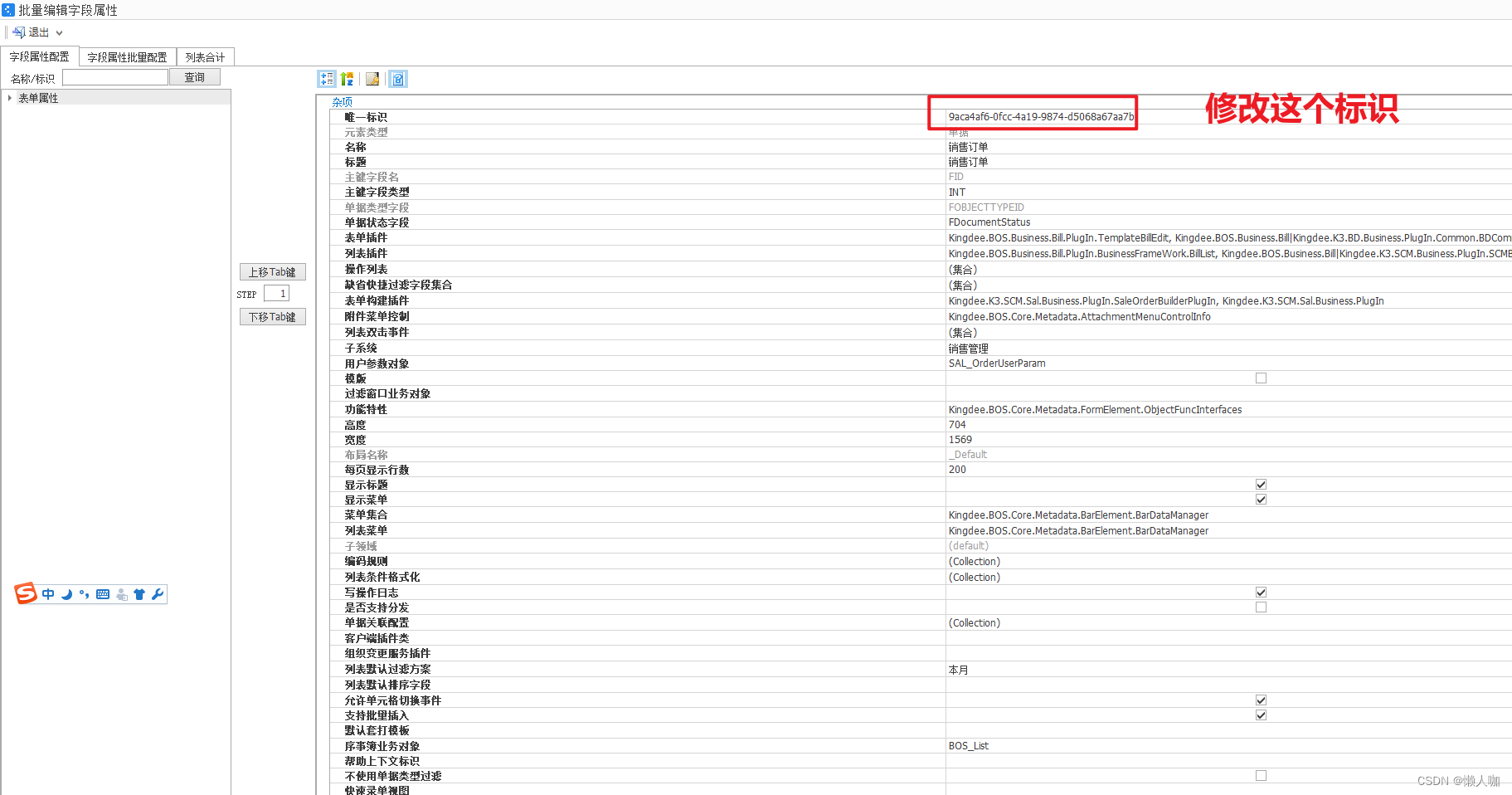The height and width of the screenshot is (795, 1512).
Task: Expand the 表单属性 tree node arrow
Action: [9, 98]
